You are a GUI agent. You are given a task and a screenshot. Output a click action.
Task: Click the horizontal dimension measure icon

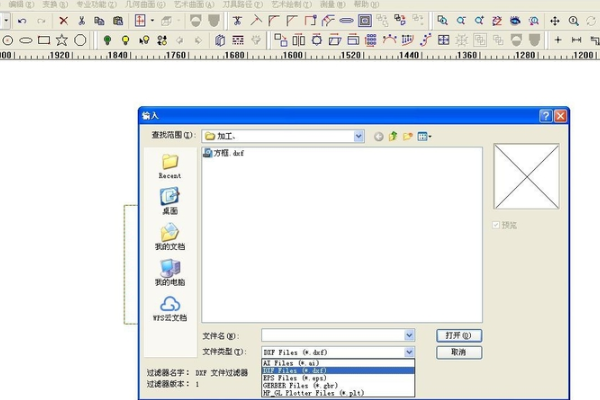(576, 40)
